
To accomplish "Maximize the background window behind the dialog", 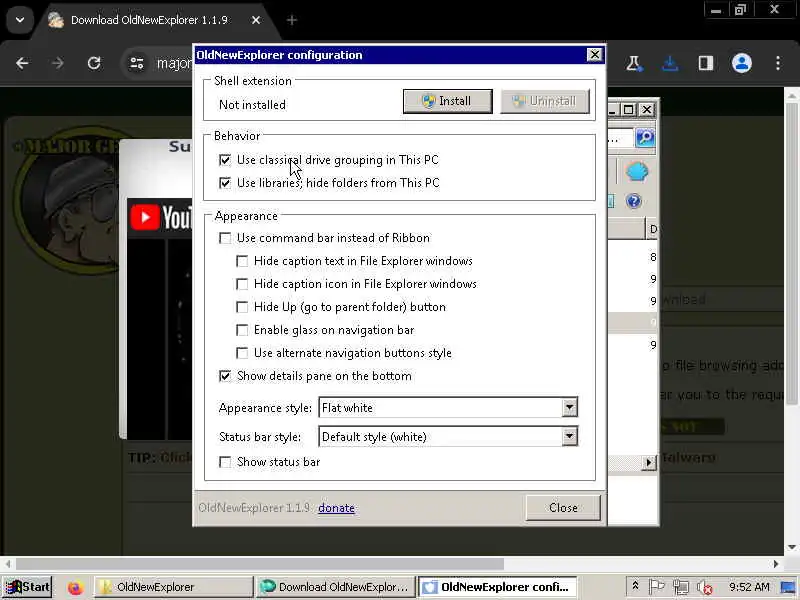I will click(x=629, y=110).
